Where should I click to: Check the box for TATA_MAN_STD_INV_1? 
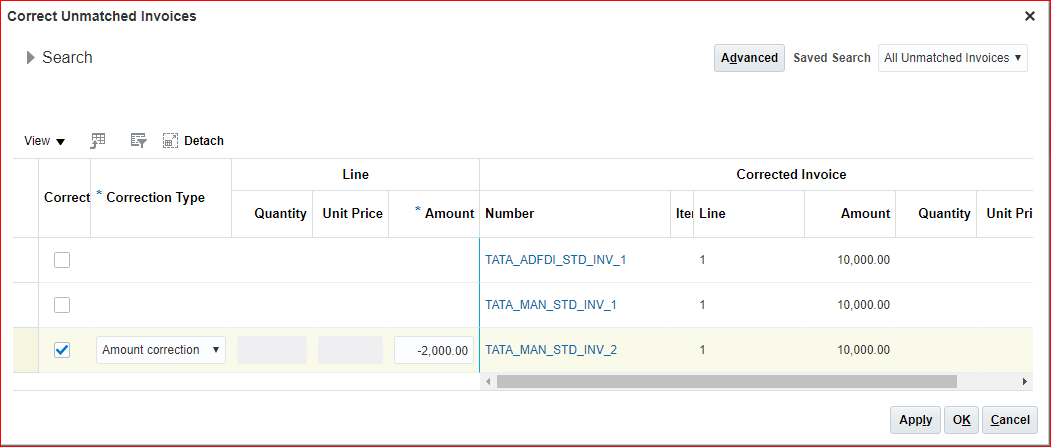pos(62,305)
